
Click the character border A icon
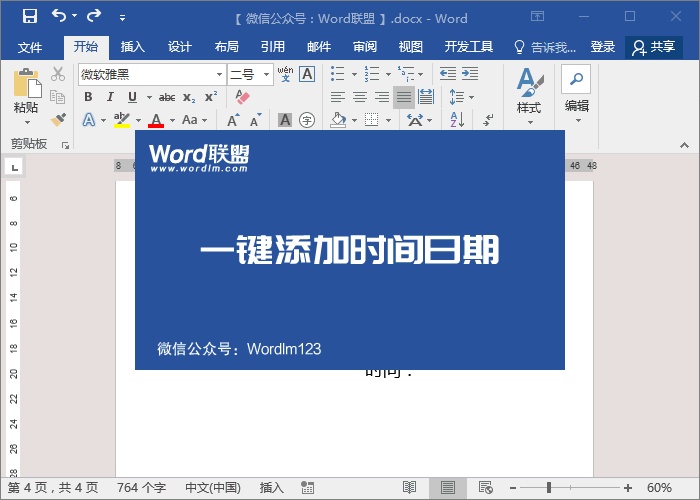[307, 74]
